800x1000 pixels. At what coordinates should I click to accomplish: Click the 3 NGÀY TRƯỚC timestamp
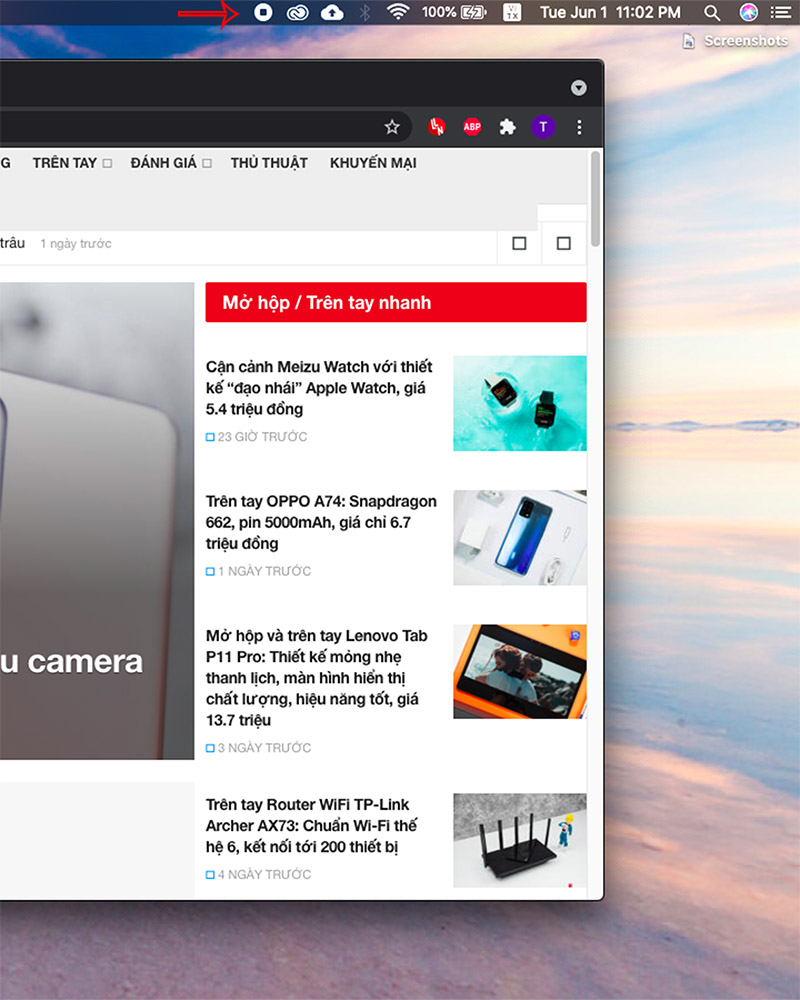point(264,747)
